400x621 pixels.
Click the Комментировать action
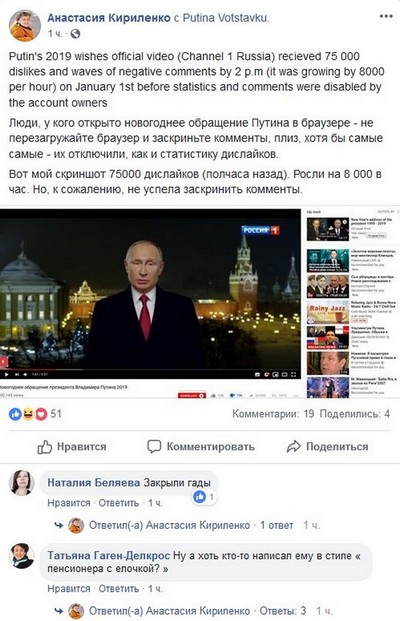[x=201, y=447]
